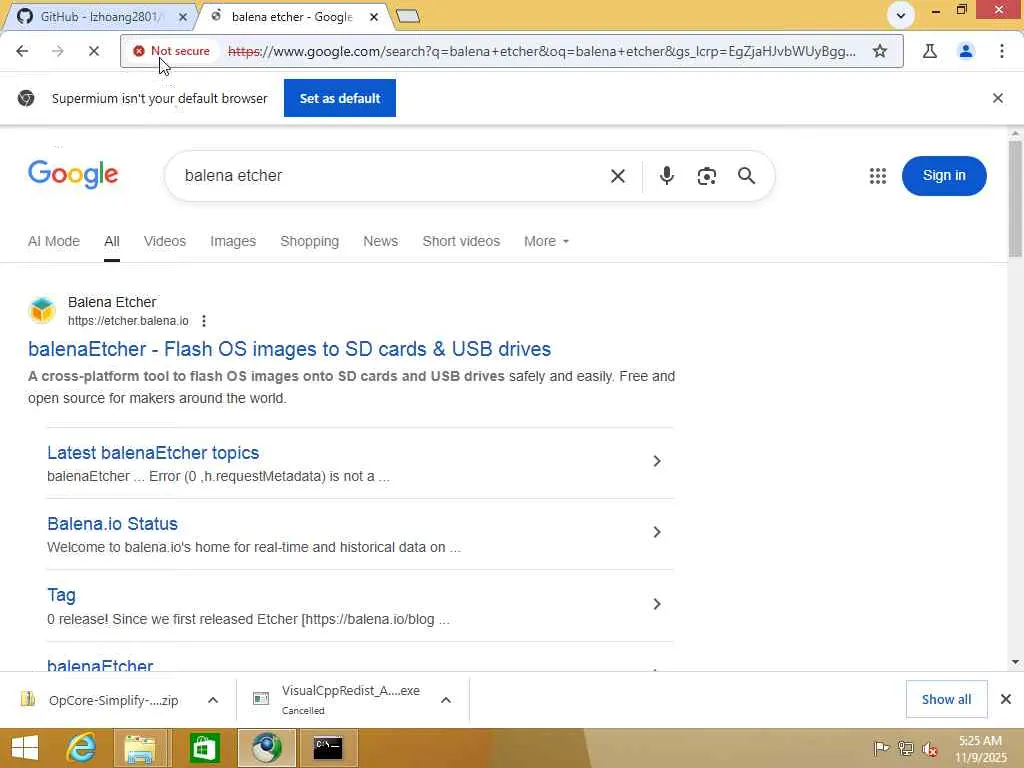Open the experiments flask icon
This screenshot has height=768, width=1024.
pos(930,51)
